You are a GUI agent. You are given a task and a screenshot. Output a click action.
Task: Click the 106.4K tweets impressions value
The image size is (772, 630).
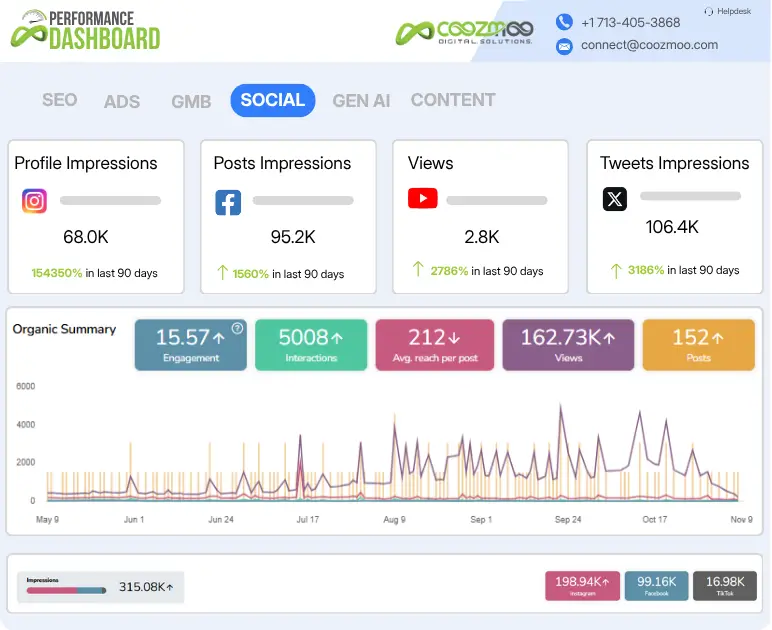pyautogui.click(x=672, y=227)
